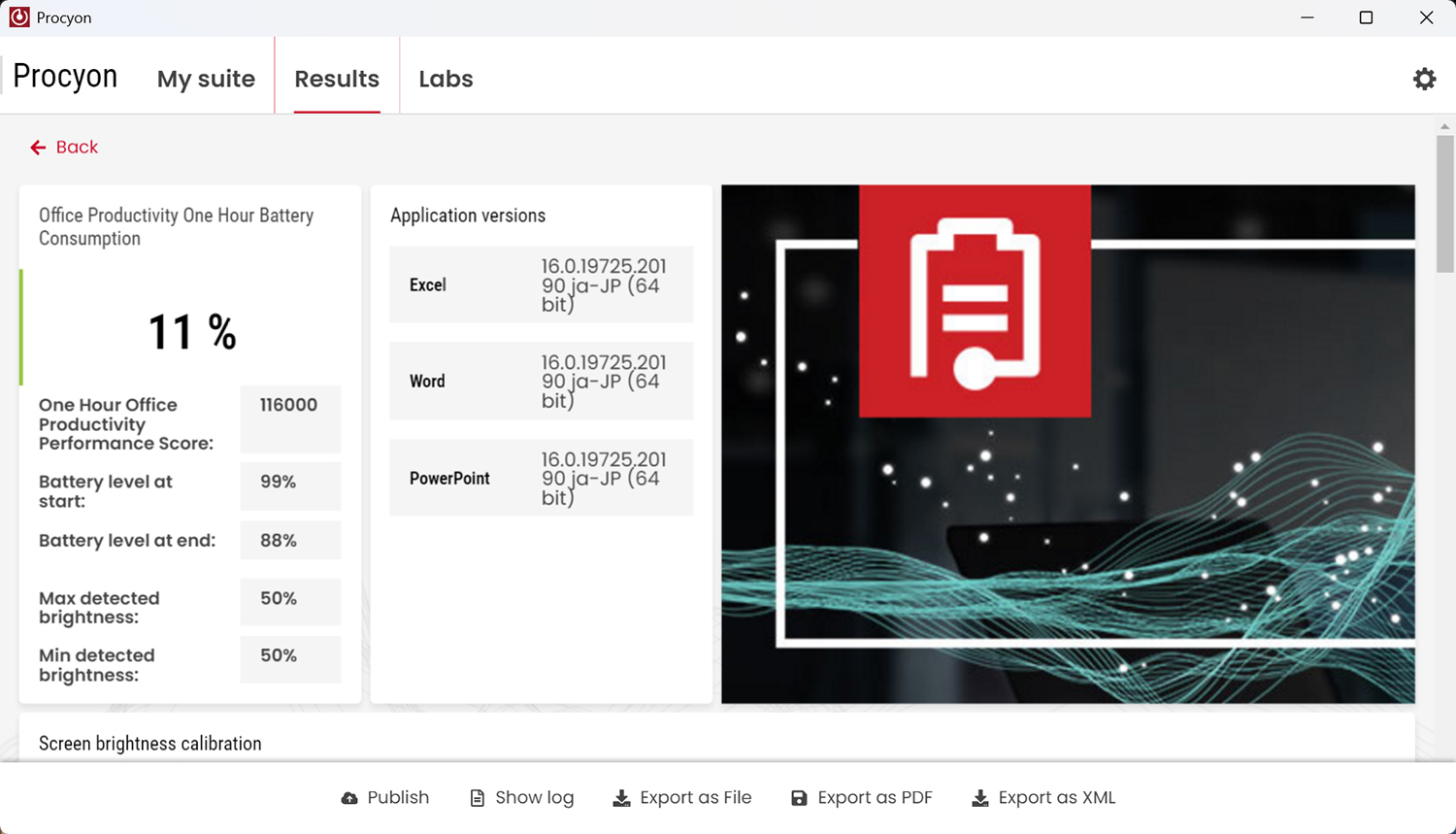Click the Max detected brightness label
The image size is (1456, 834).
point(99,608)
